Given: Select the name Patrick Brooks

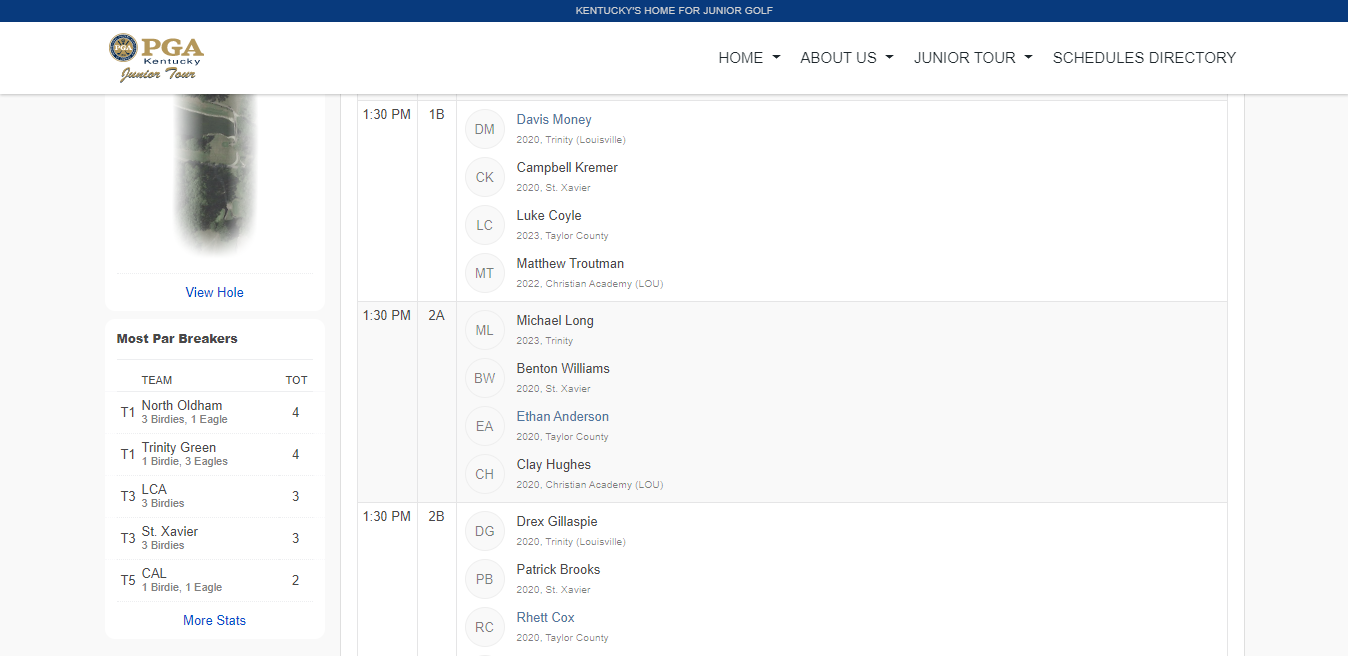Looking at the screenshot, I should tap(559, 569).
